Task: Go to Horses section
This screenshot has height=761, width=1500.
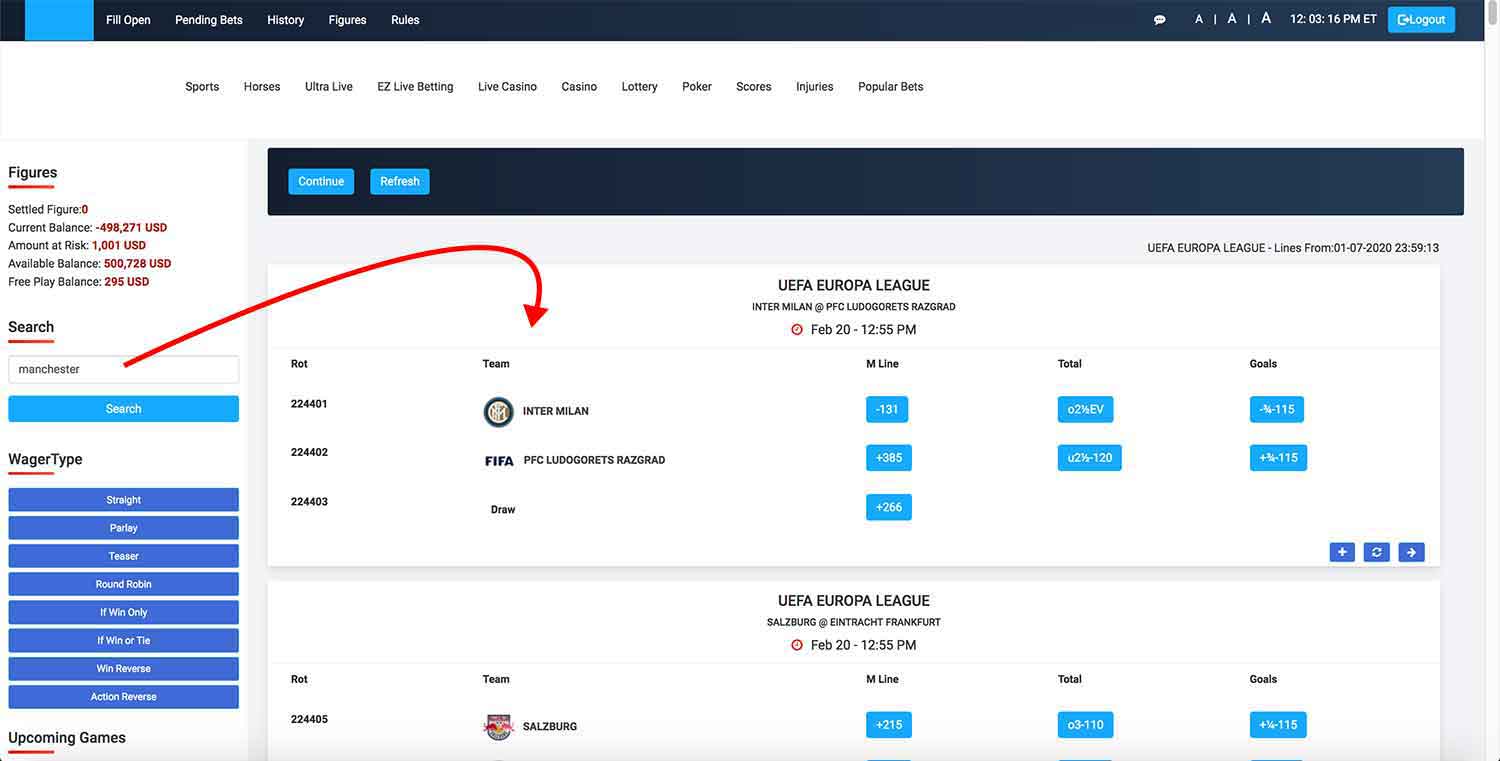Action: pos(262,87)
